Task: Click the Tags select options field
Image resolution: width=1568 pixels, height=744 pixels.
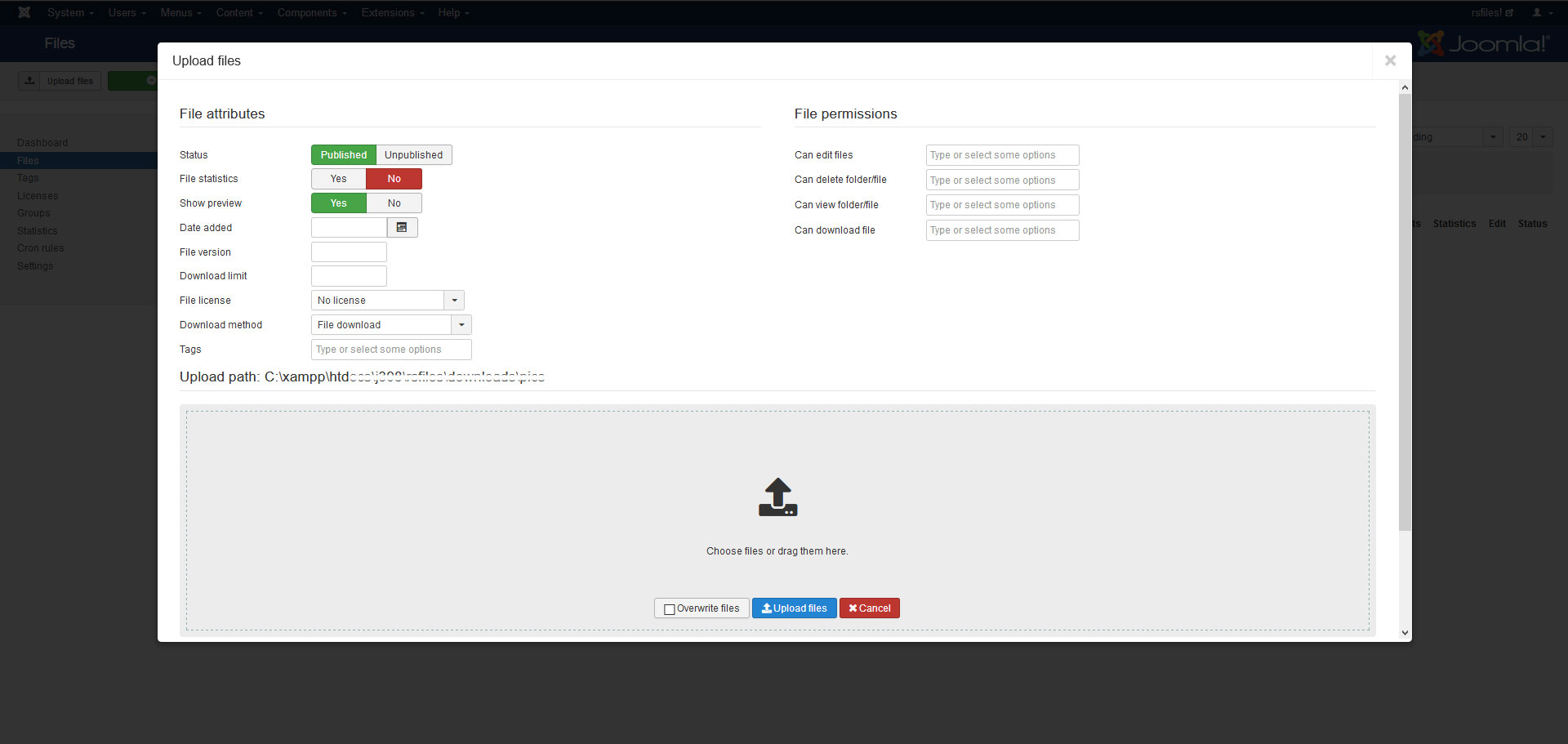Action: click(391, 350)
